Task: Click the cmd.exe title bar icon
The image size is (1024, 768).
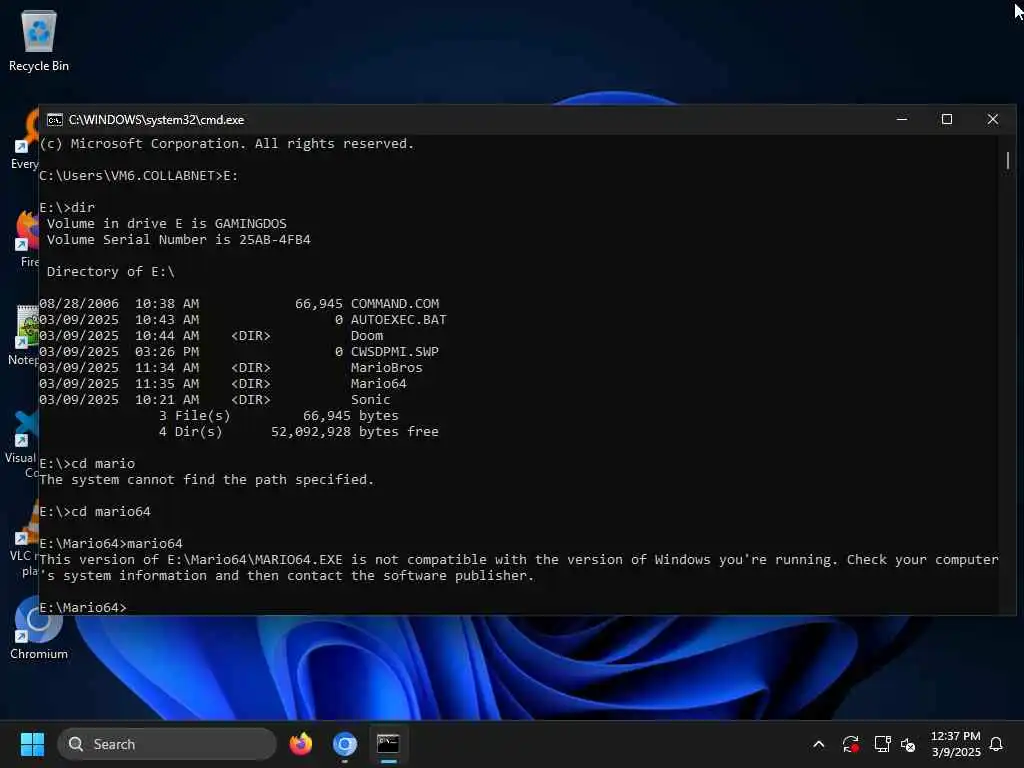Action: tap(55, 120)
